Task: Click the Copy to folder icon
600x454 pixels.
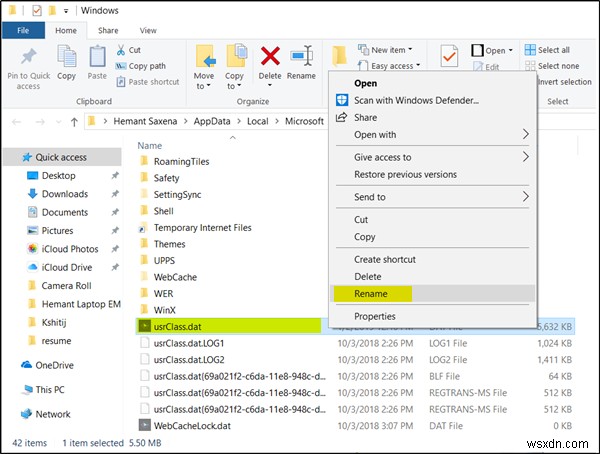Action: [236, 56]
